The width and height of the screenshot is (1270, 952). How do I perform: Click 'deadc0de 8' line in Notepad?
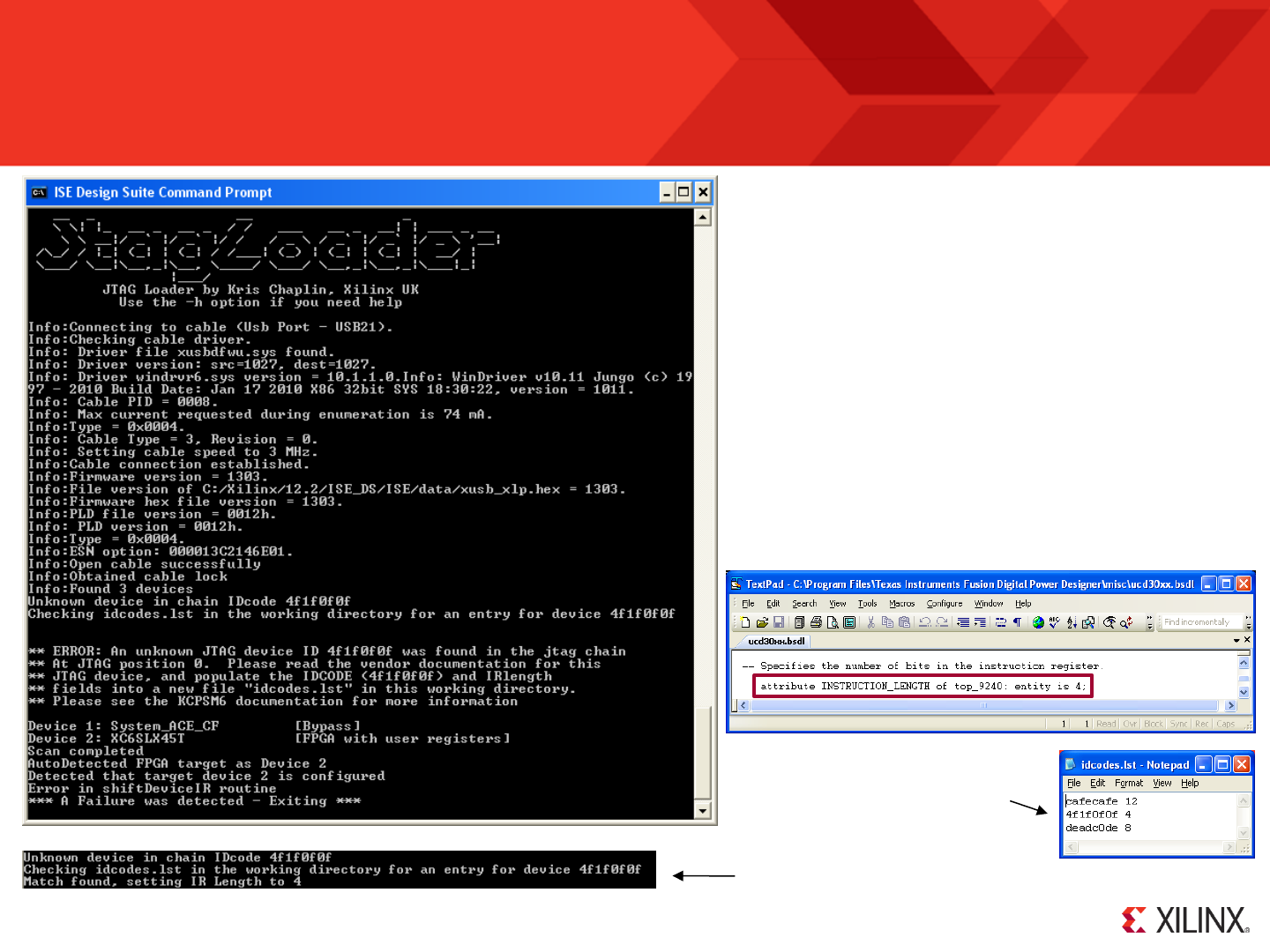(x=1098, y=828)
